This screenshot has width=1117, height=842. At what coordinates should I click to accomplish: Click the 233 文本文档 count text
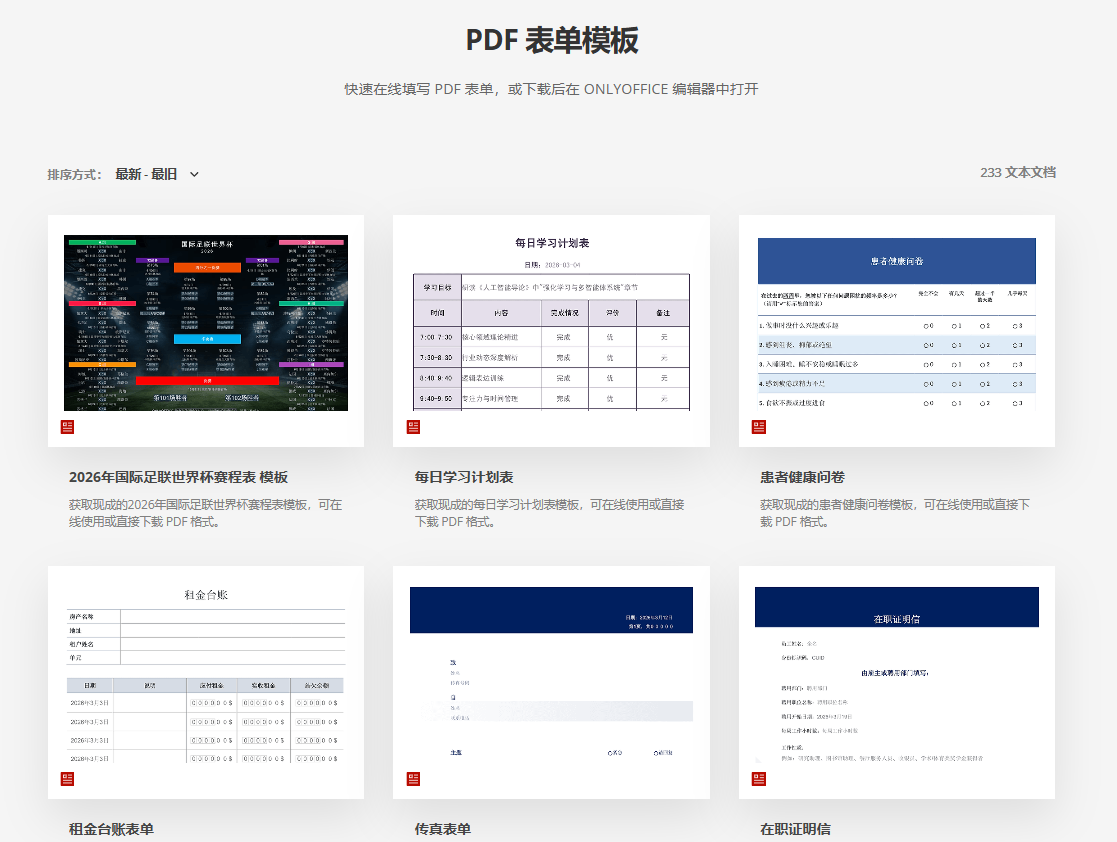(1017, 172)
